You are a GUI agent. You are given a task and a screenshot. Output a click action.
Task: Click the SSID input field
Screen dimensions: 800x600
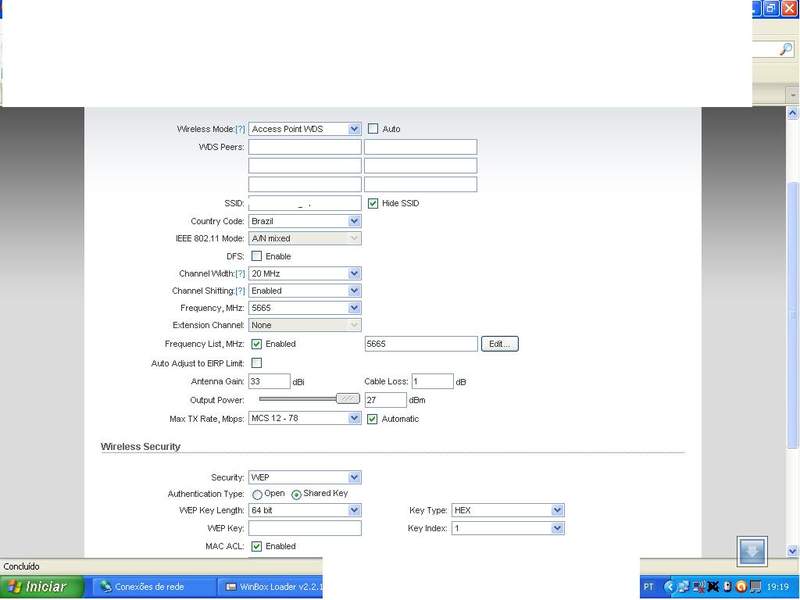coord(305,203)
